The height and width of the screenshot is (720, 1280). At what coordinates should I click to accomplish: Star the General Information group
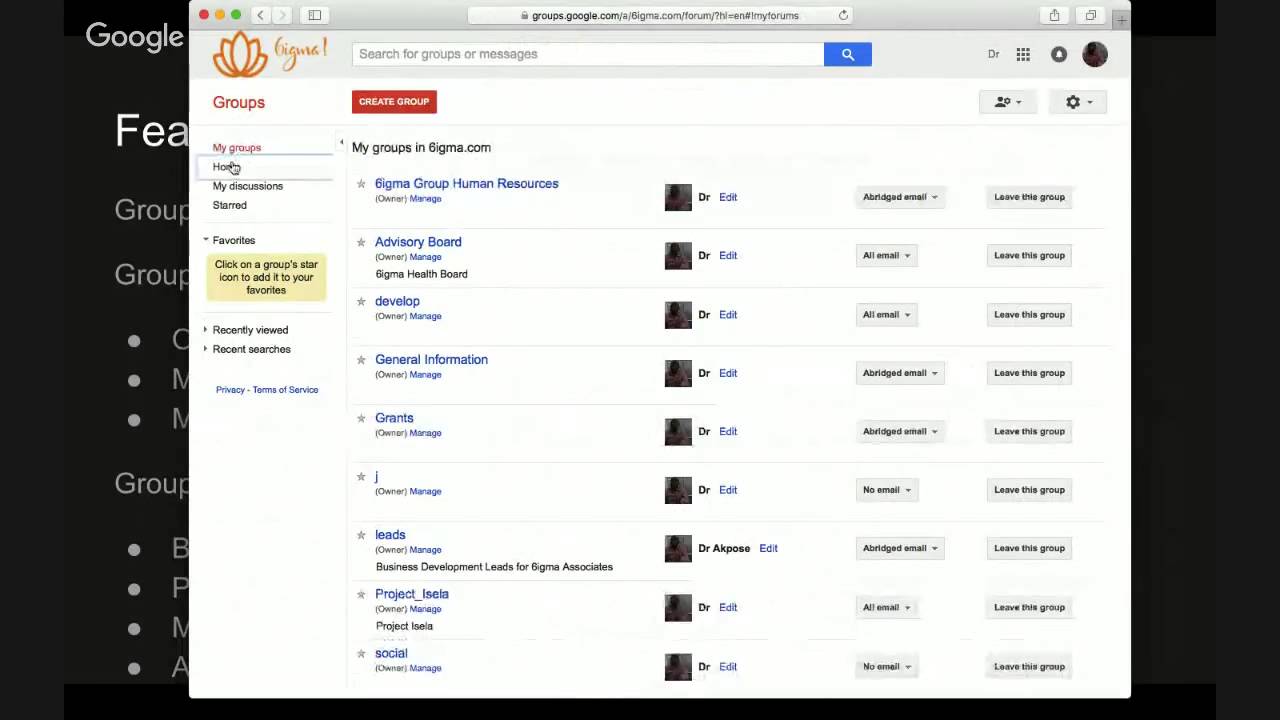pyautogui.click(x=361, y=360)
